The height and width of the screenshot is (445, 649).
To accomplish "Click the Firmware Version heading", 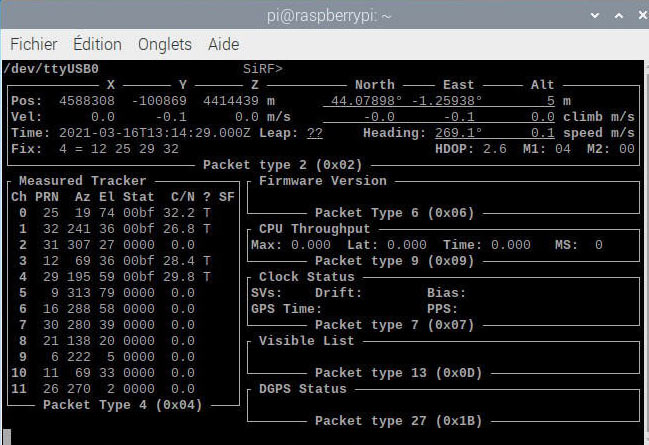I will pos(323,181).
